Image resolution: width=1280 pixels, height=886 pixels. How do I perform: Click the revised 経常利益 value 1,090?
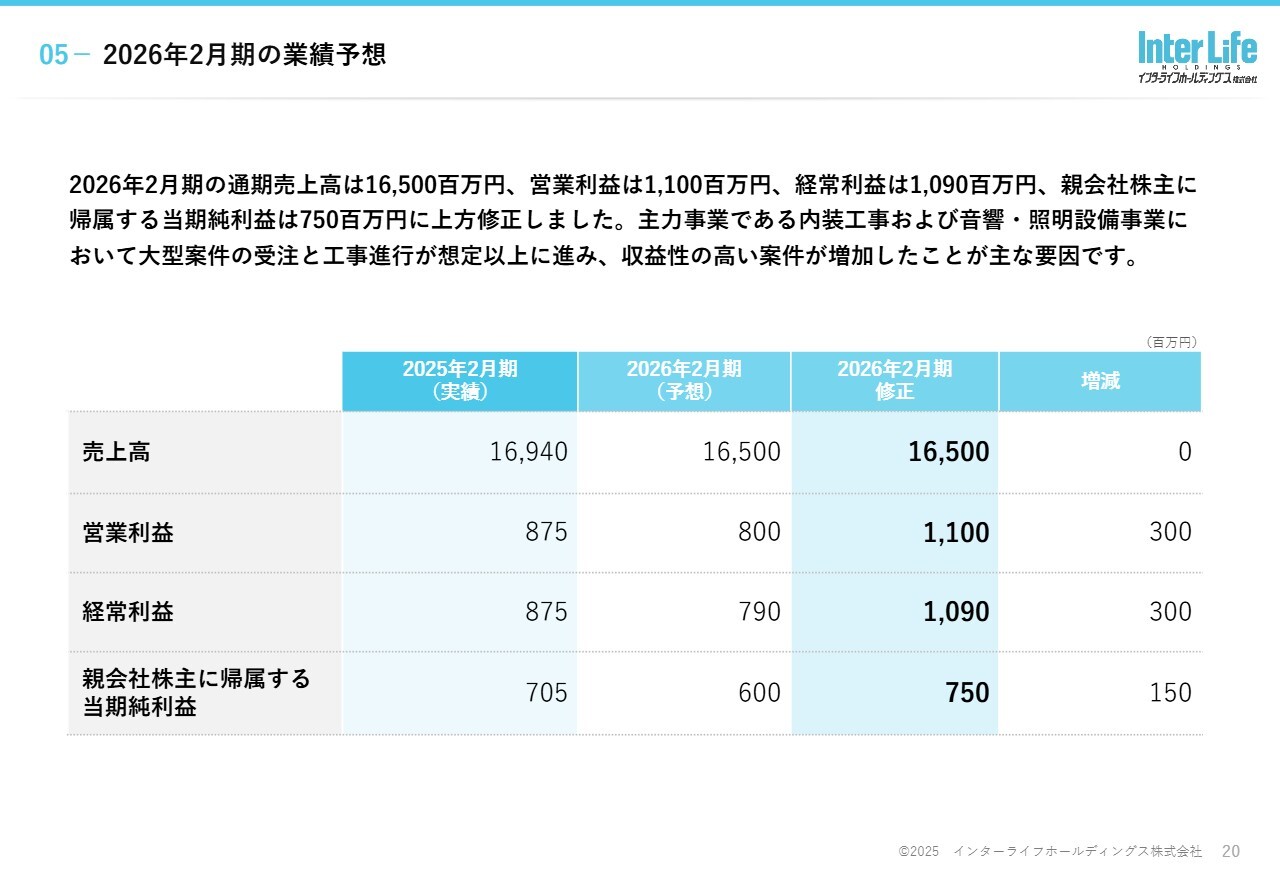pos(955,612)
